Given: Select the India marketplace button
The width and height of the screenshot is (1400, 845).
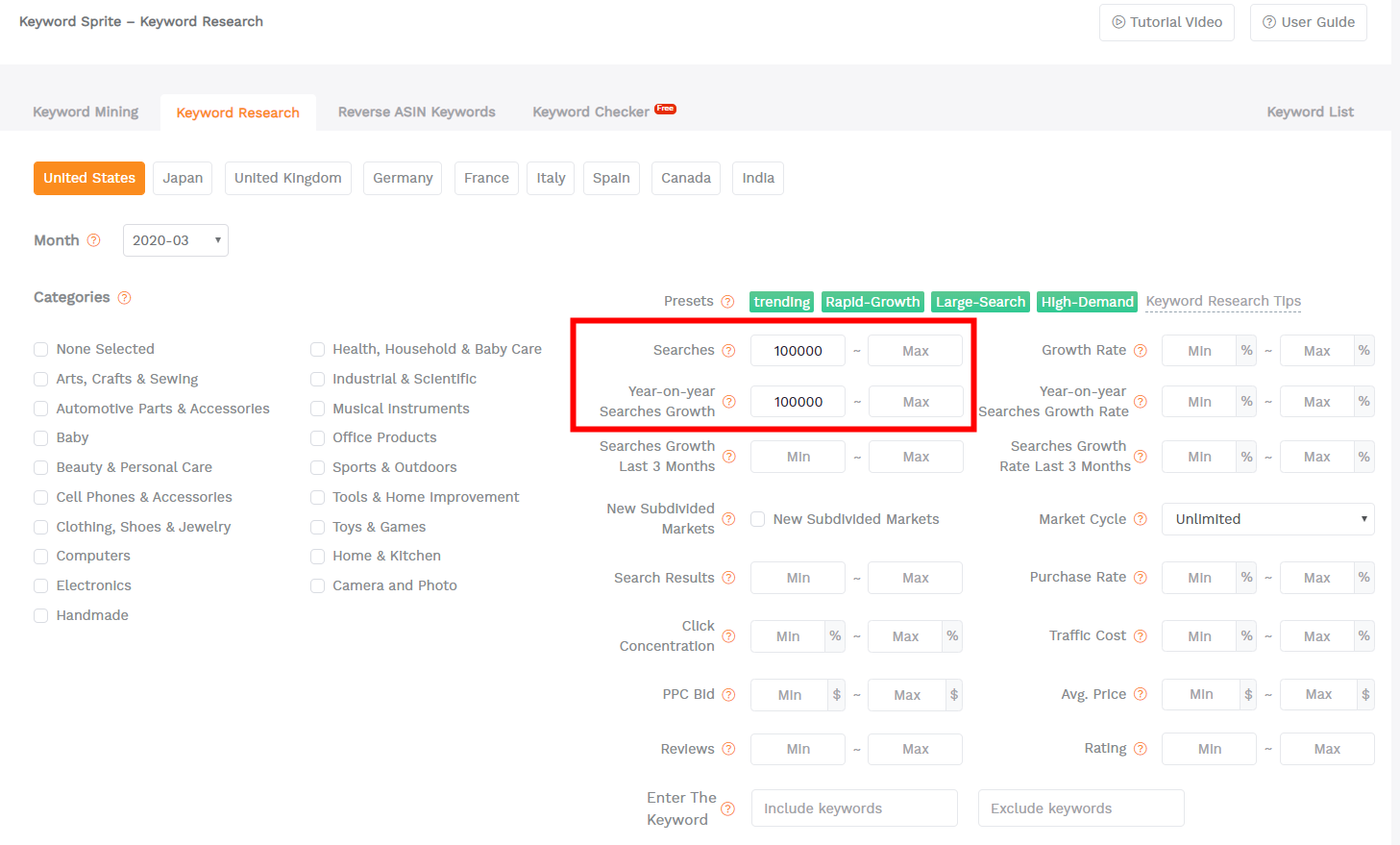Looking at the screenshot, I should (758, 178).
